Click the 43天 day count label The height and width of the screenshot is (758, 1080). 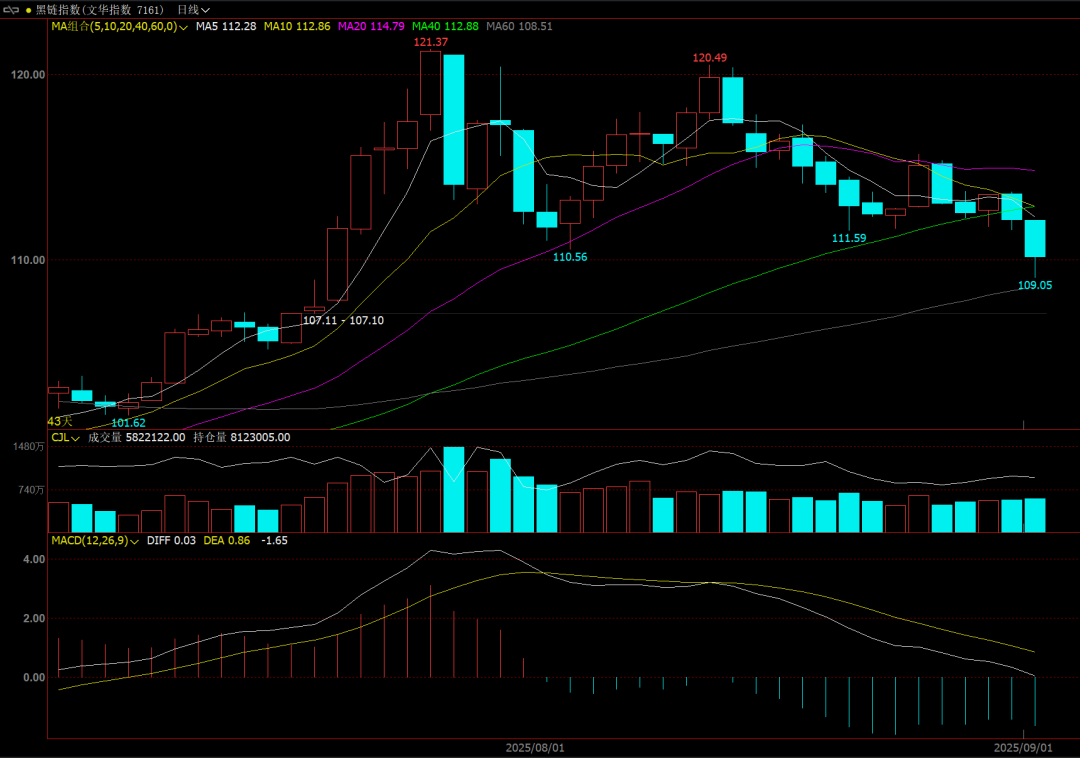coord(60,421)
